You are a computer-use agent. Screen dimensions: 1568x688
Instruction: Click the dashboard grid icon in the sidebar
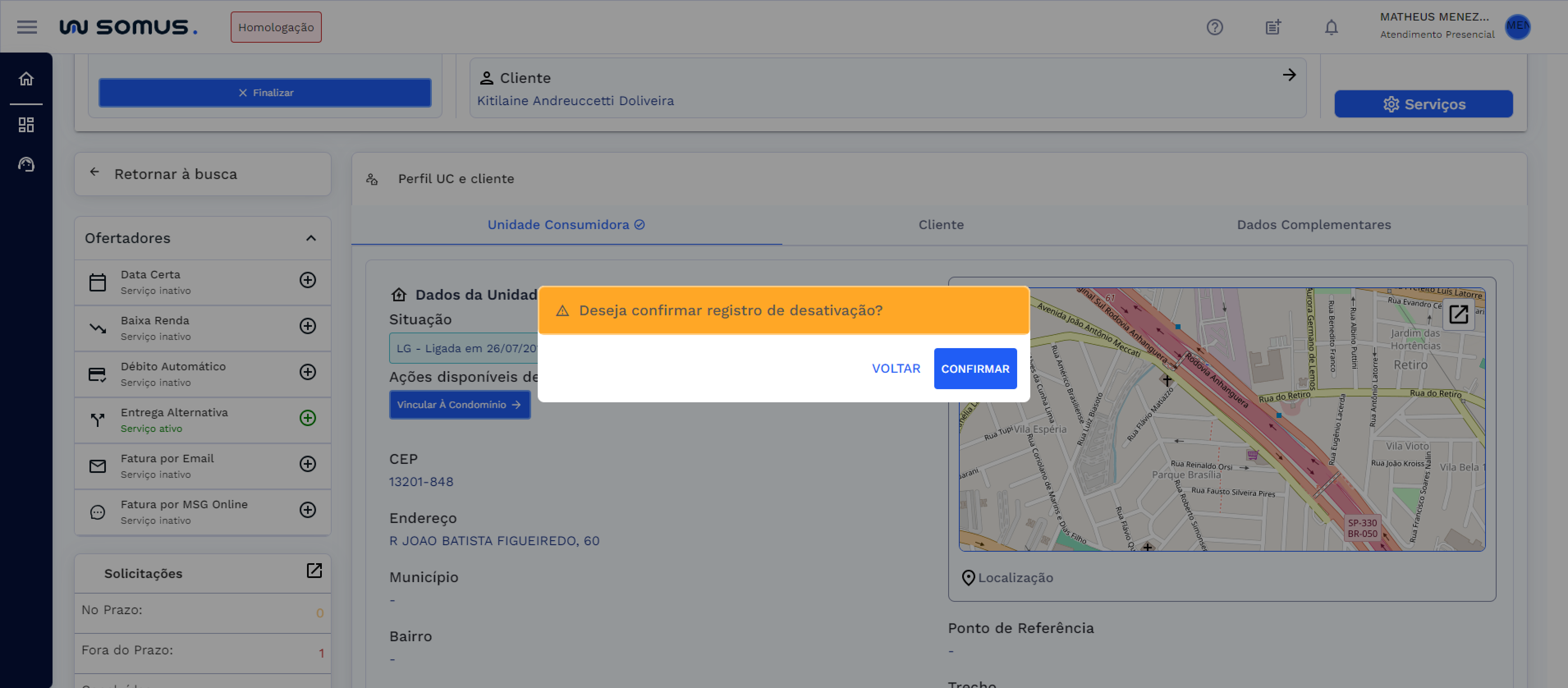coord(26,124)
